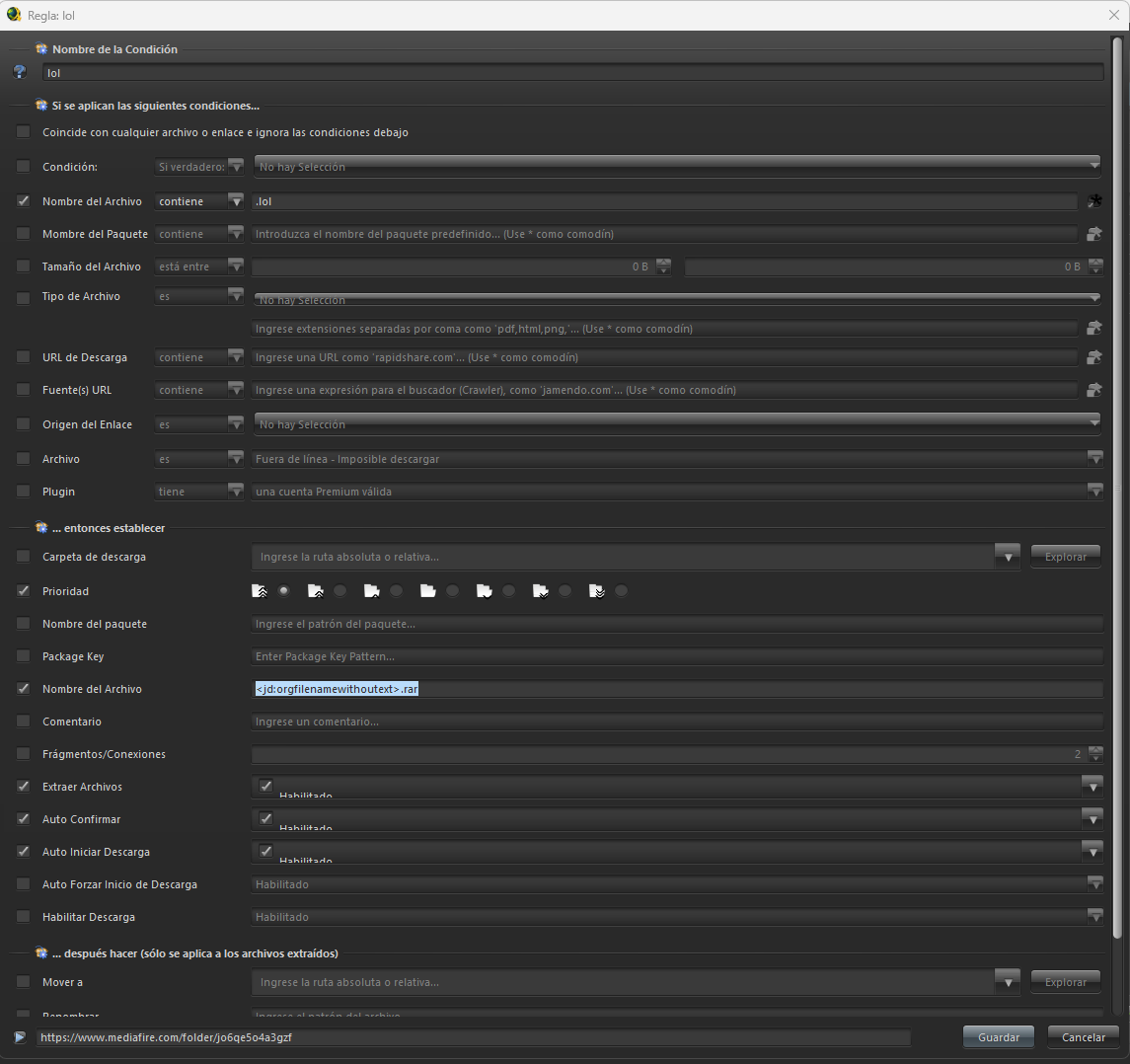Expand the Mover a path dropdown arrow

click(x=1008, y=982)
